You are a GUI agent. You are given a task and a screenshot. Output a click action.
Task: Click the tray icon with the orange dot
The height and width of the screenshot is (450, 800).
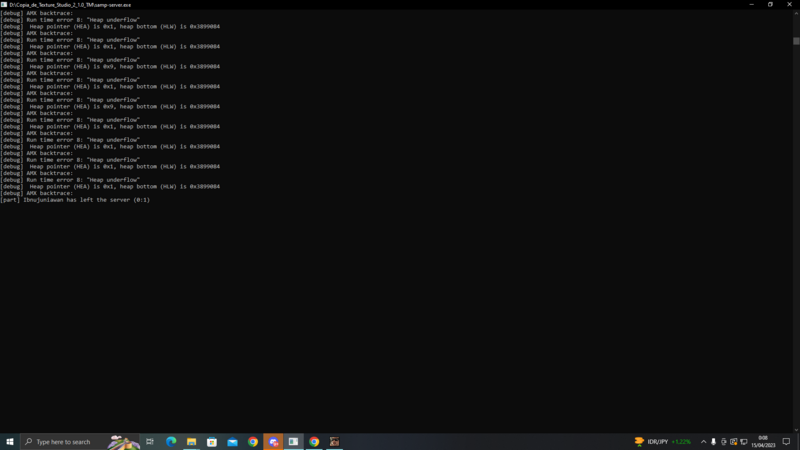pyautogui.click(x=734, y=442)
